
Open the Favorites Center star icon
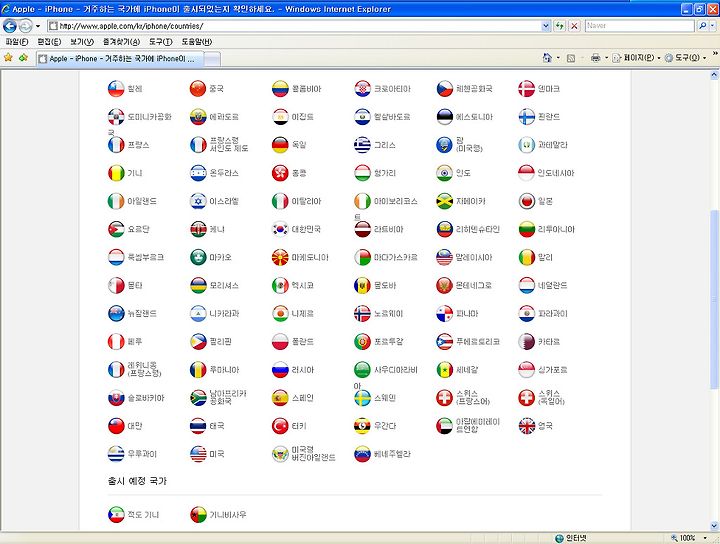pyautogui.click(x=8, y=57)
